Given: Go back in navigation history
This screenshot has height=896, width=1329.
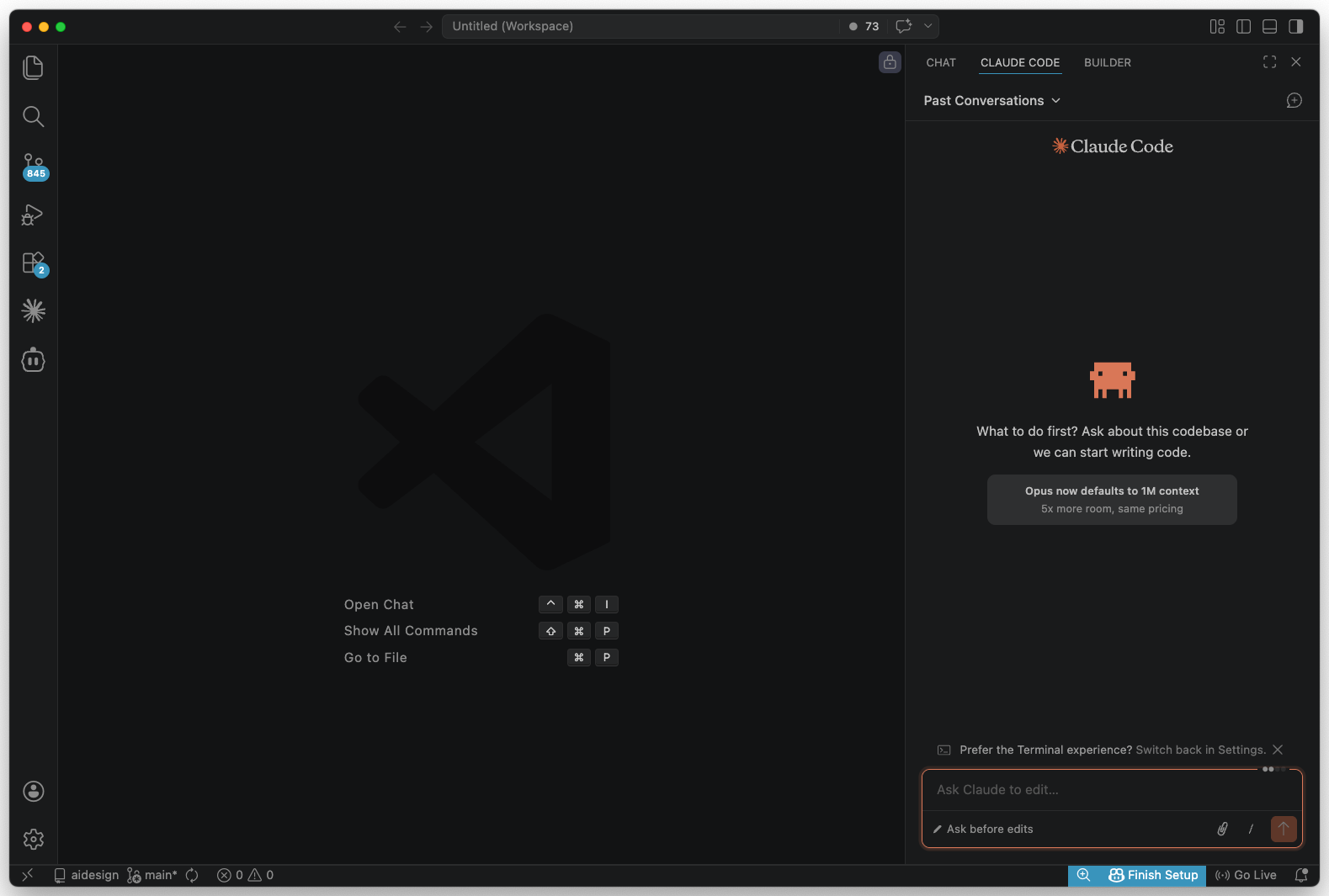Looking at the screenshot, I should click(x=400, y=27).
